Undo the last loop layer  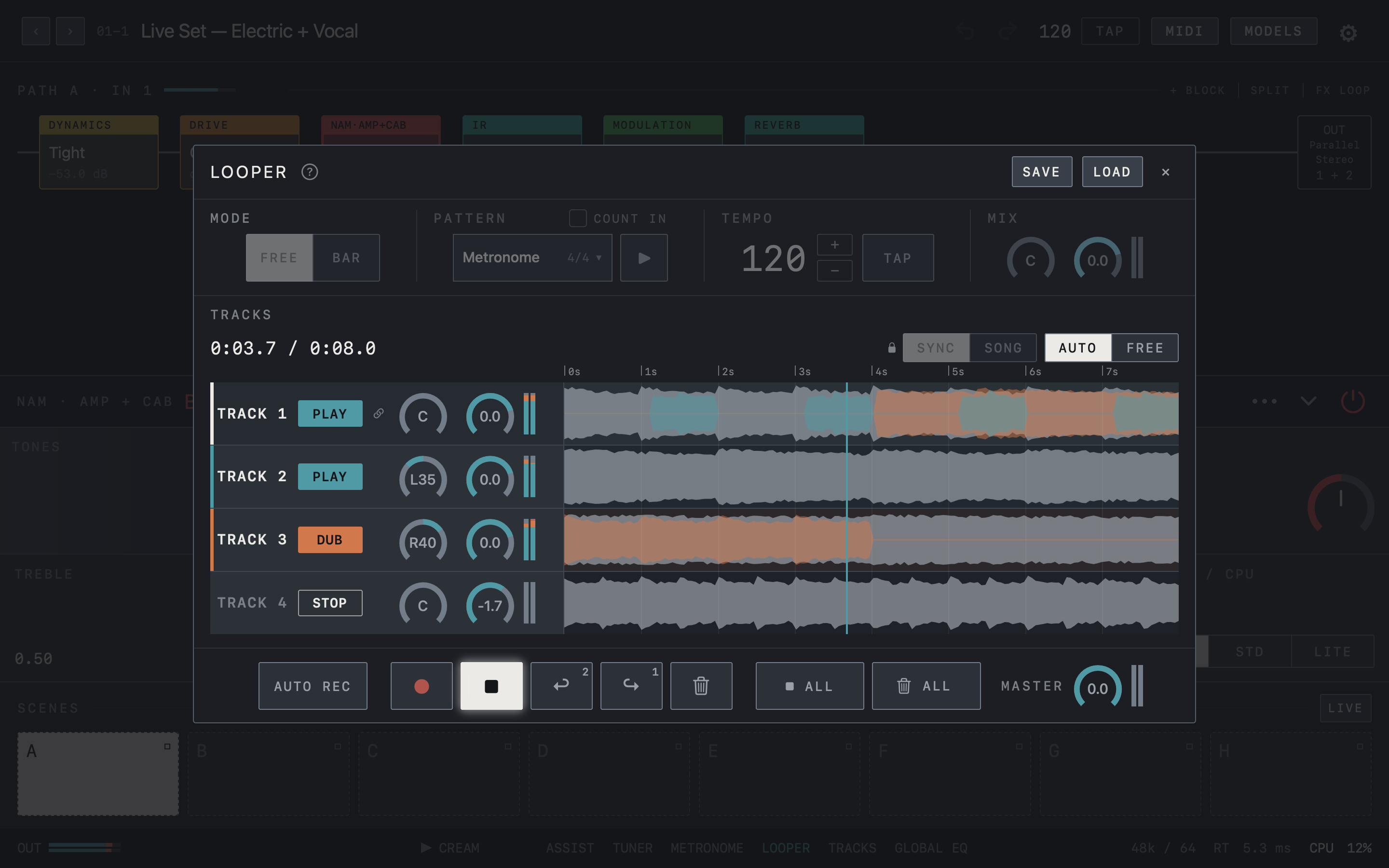pyautogui.click(x=561, y=686)
